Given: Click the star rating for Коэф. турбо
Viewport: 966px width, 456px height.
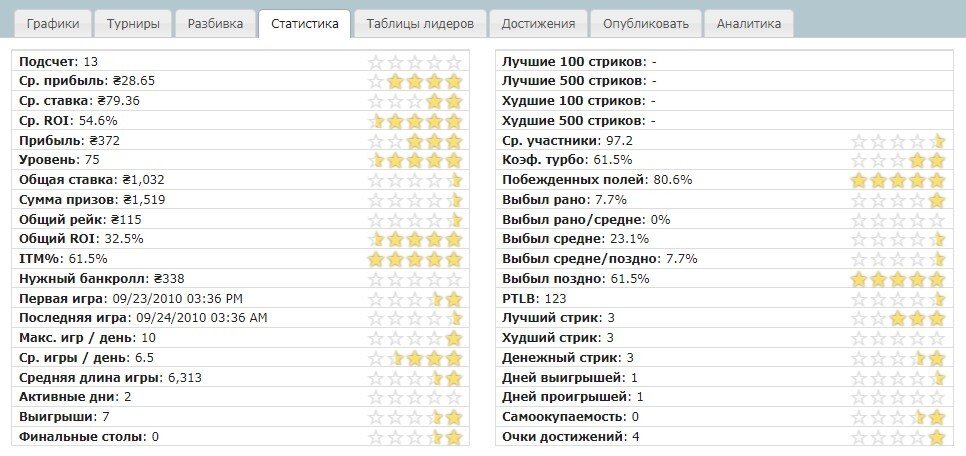Looking at the screenshot, I should 897,160.
